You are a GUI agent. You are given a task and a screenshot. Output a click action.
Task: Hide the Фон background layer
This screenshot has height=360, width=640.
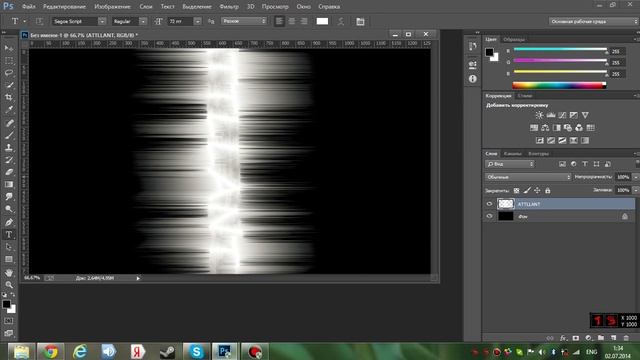click(489, 216)
